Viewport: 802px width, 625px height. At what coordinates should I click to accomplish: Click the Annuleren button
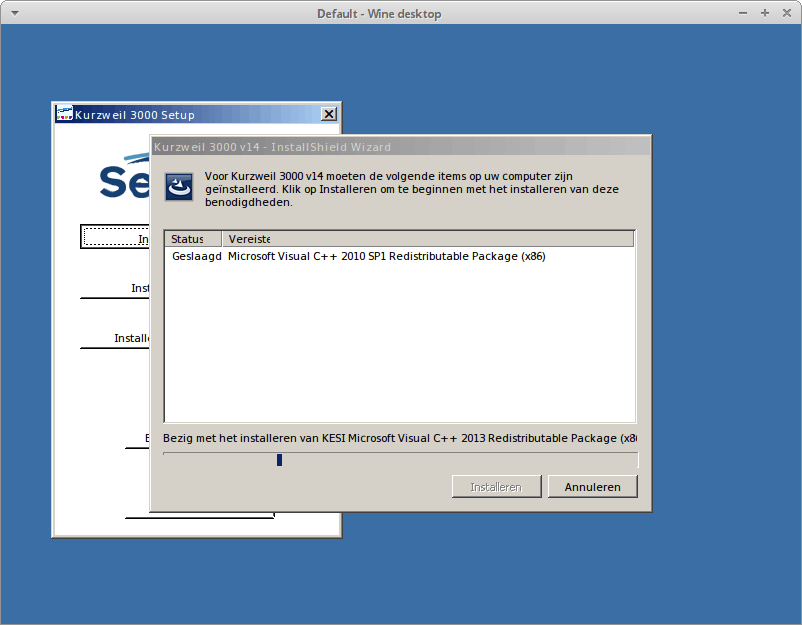tap(592, 486)
